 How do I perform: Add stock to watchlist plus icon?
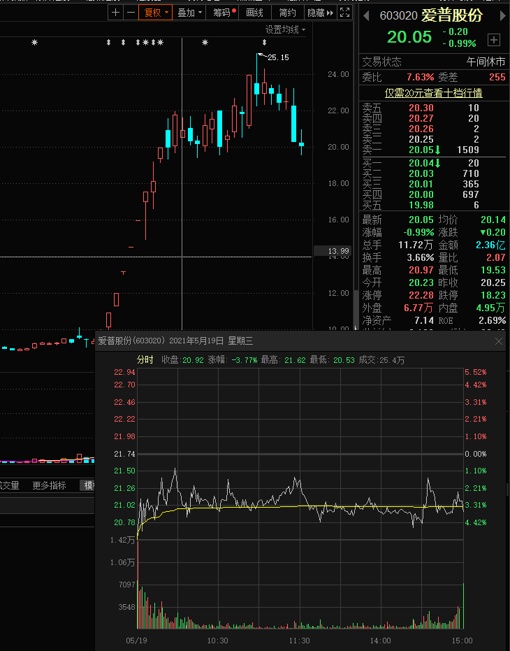tap(494, 40)
